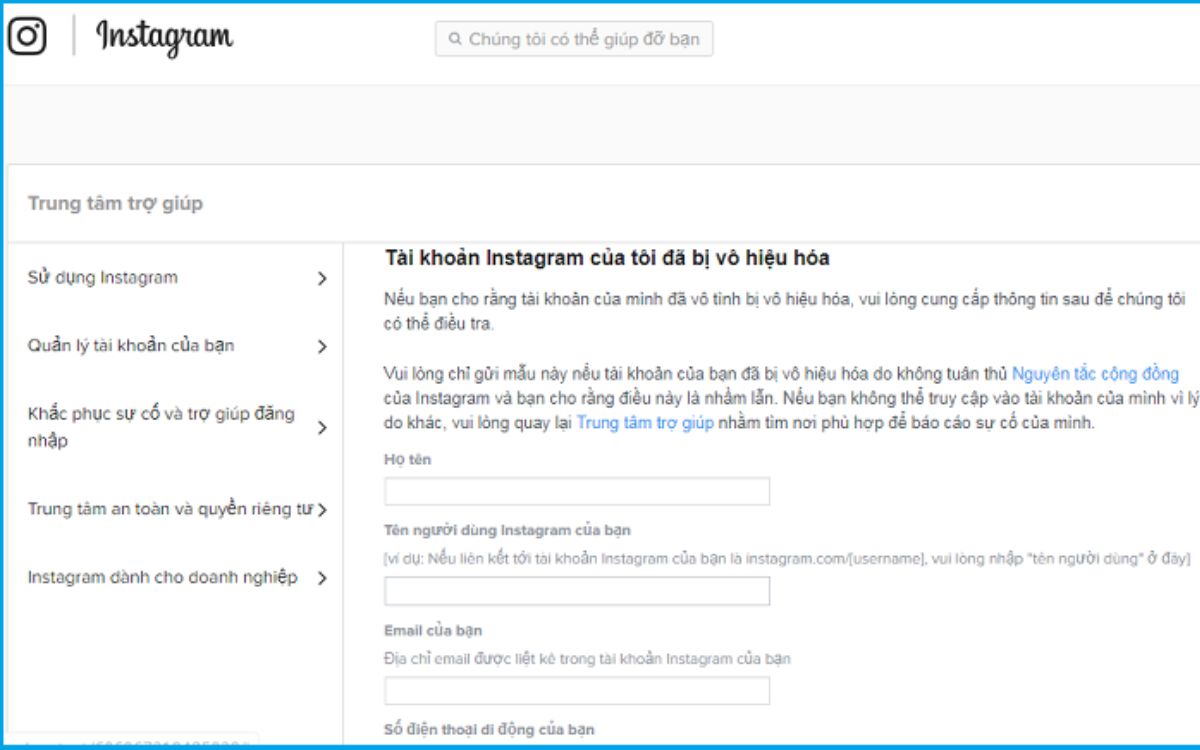
Task: Click the Instagram username input field
Action: [x=577, y=591]
